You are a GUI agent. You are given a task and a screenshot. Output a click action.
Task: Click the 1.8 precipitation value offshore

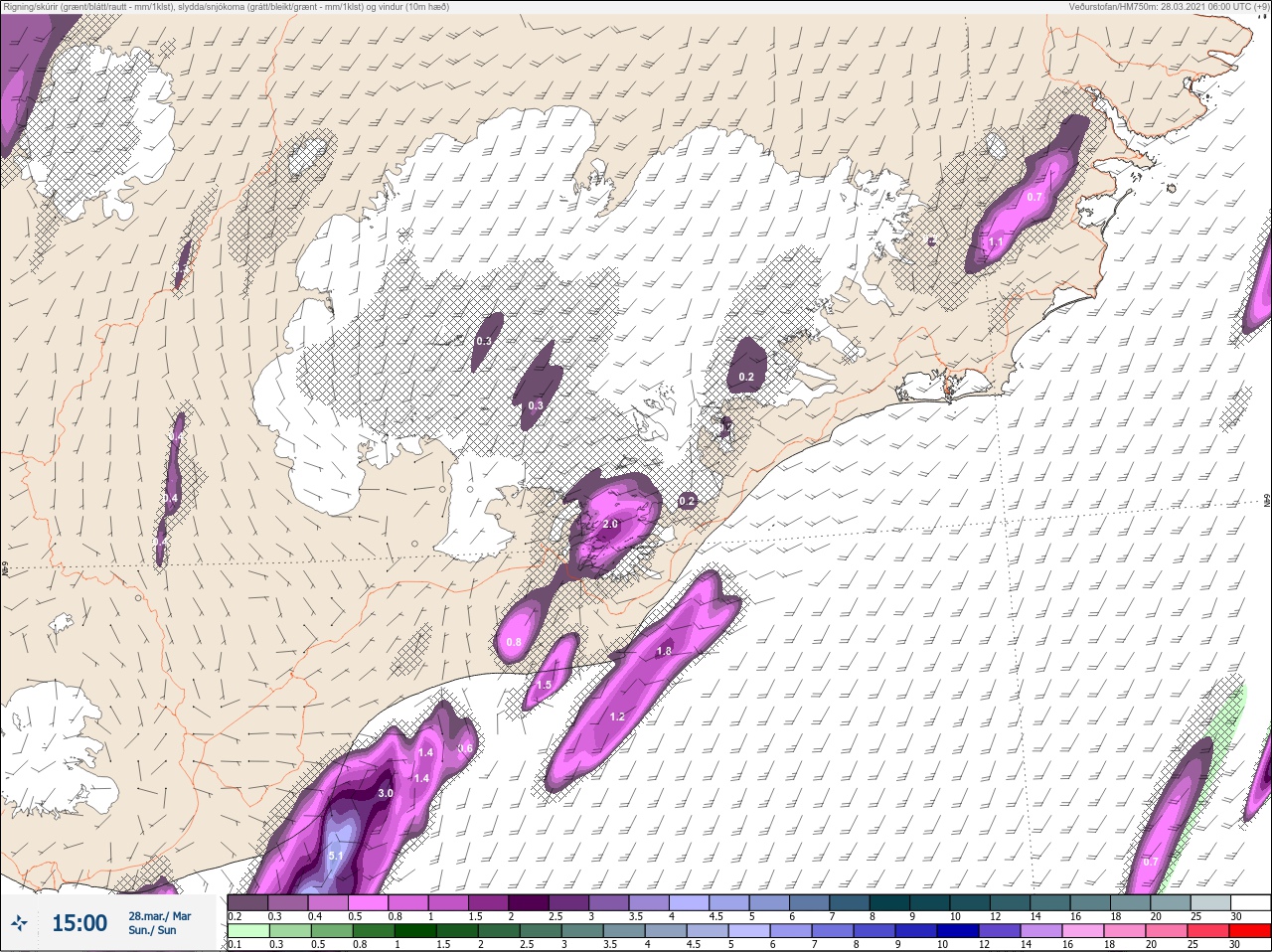(665, 651)
